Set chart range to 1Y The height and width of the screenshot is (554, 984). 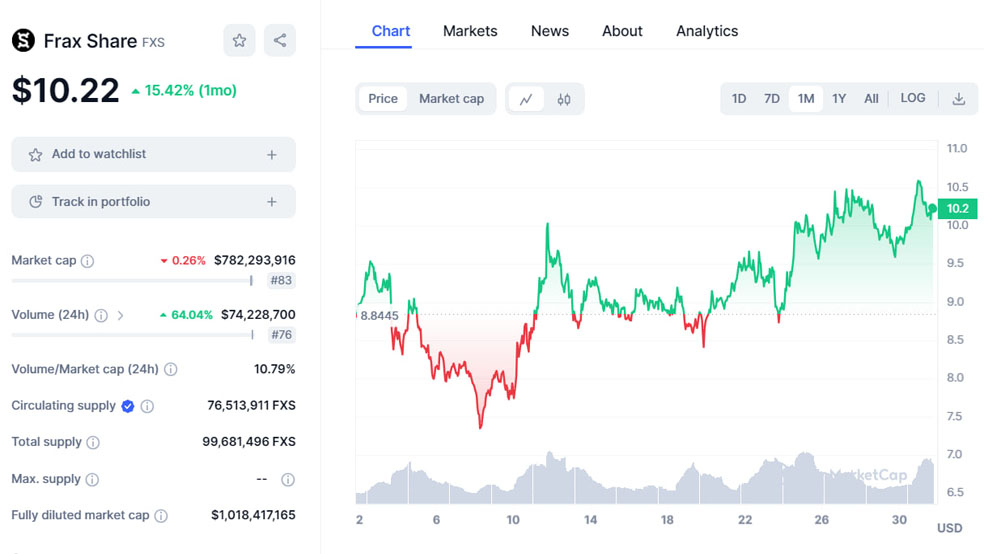click(x=839, y=99)
